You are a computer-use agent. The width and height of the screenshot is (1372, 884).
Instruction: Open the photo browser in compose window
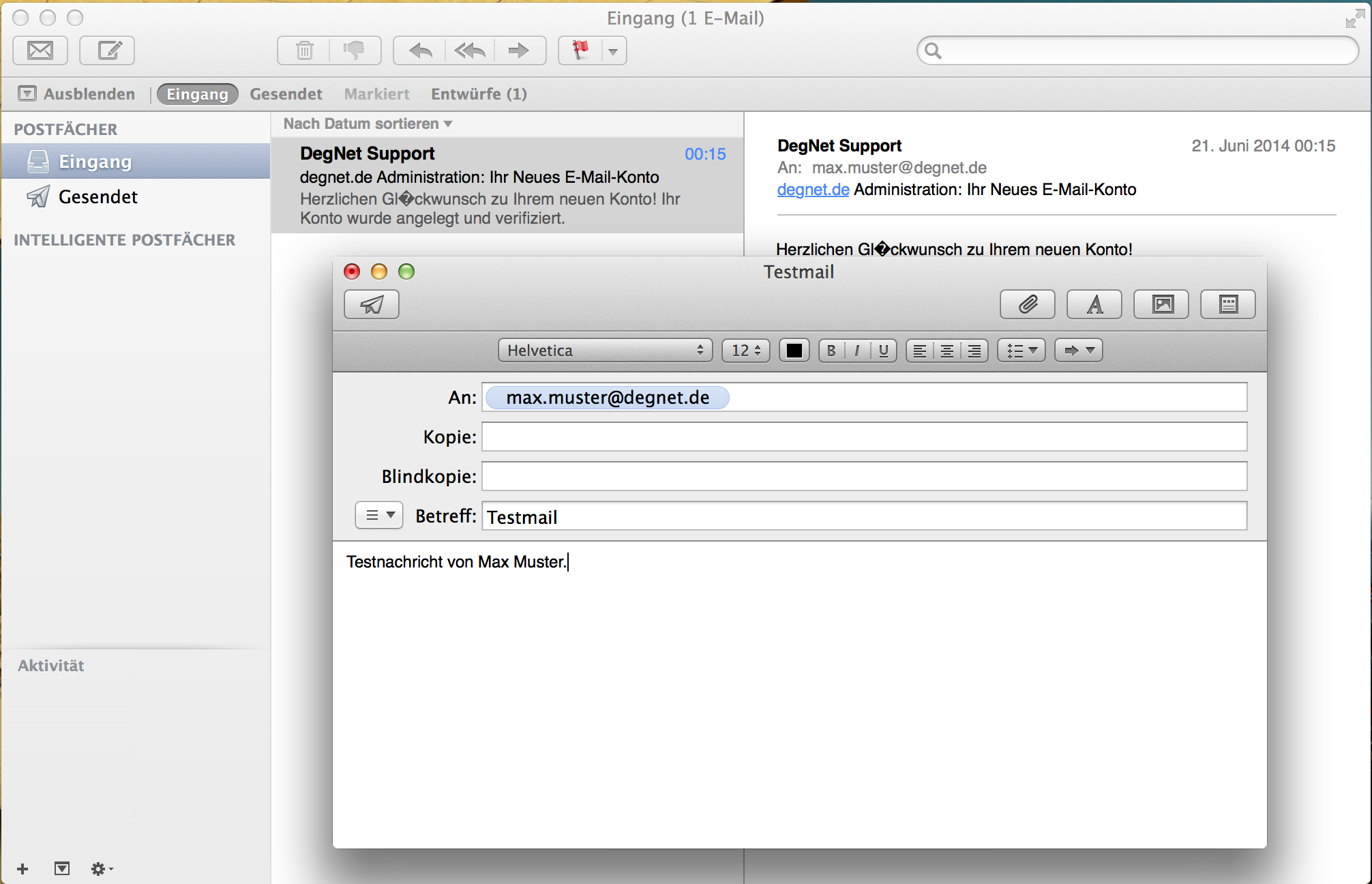coord(1161,304)
